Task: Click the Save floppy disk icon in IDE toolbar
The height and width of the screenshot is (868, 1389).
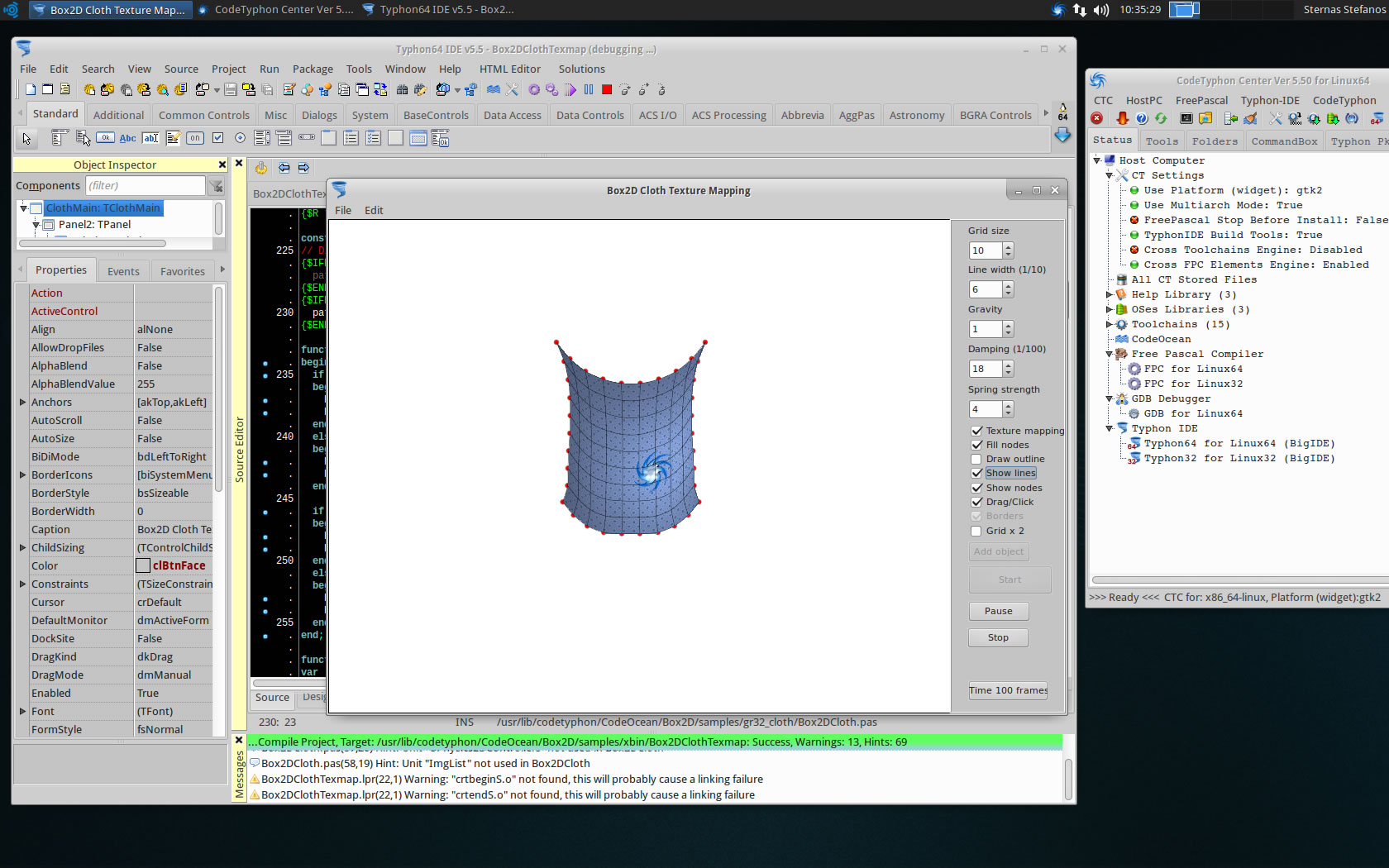Action: click(231, 89)
